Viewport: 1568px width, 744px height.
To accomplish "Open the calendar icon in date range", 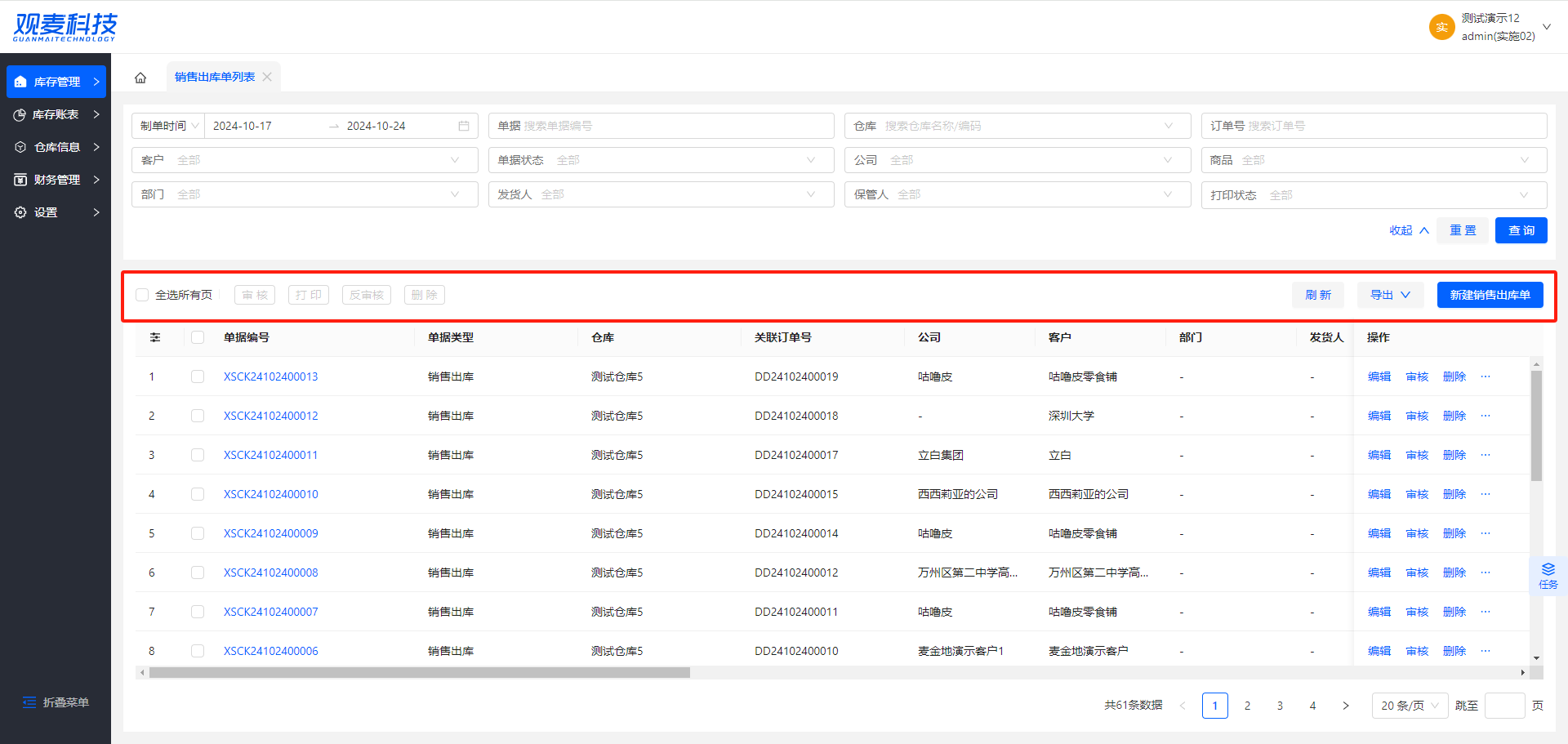I will click(464, 126).
